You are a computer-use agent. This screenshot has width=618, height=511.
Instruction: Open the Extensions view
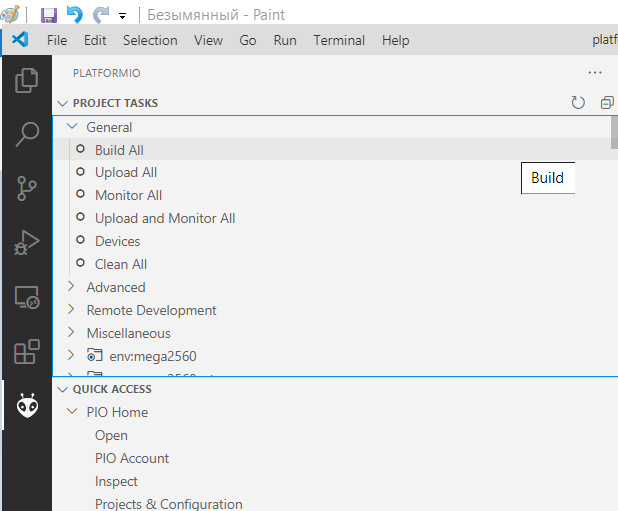click(27, 351)
